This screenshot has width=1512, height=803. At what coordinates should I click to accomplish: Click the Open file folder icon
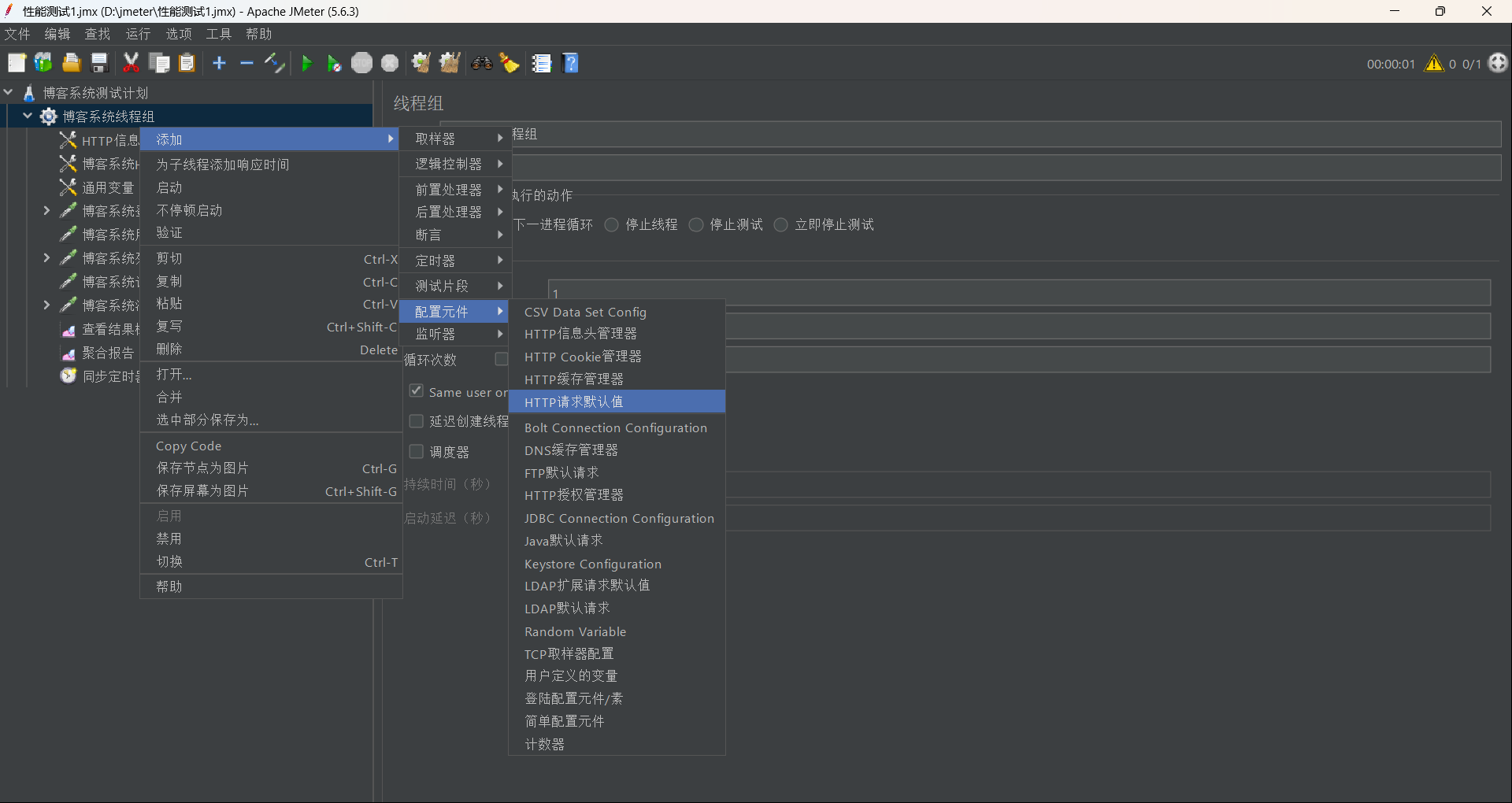tap(72, 63)
